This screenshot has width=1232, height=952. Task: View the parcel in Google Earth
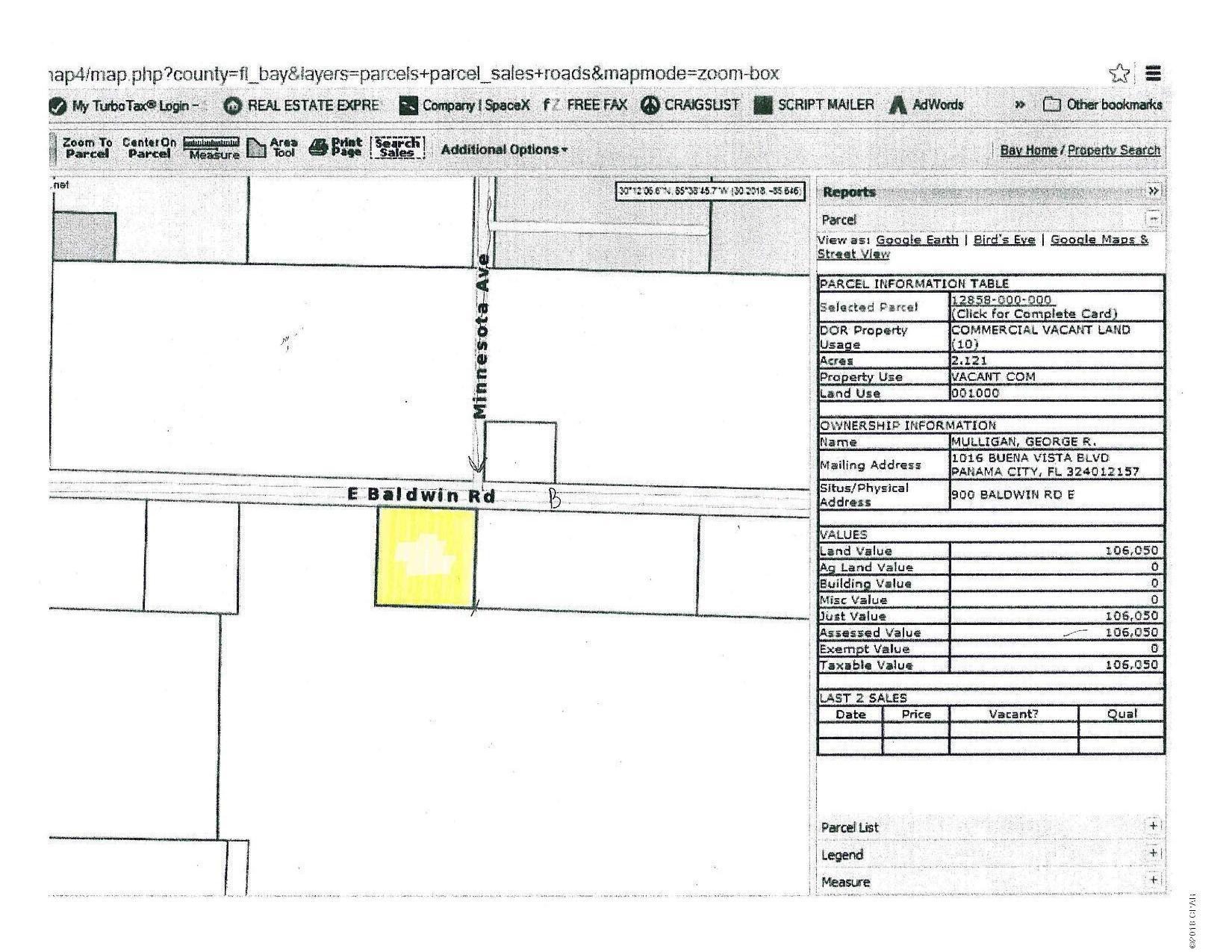[x=917, y=240]
